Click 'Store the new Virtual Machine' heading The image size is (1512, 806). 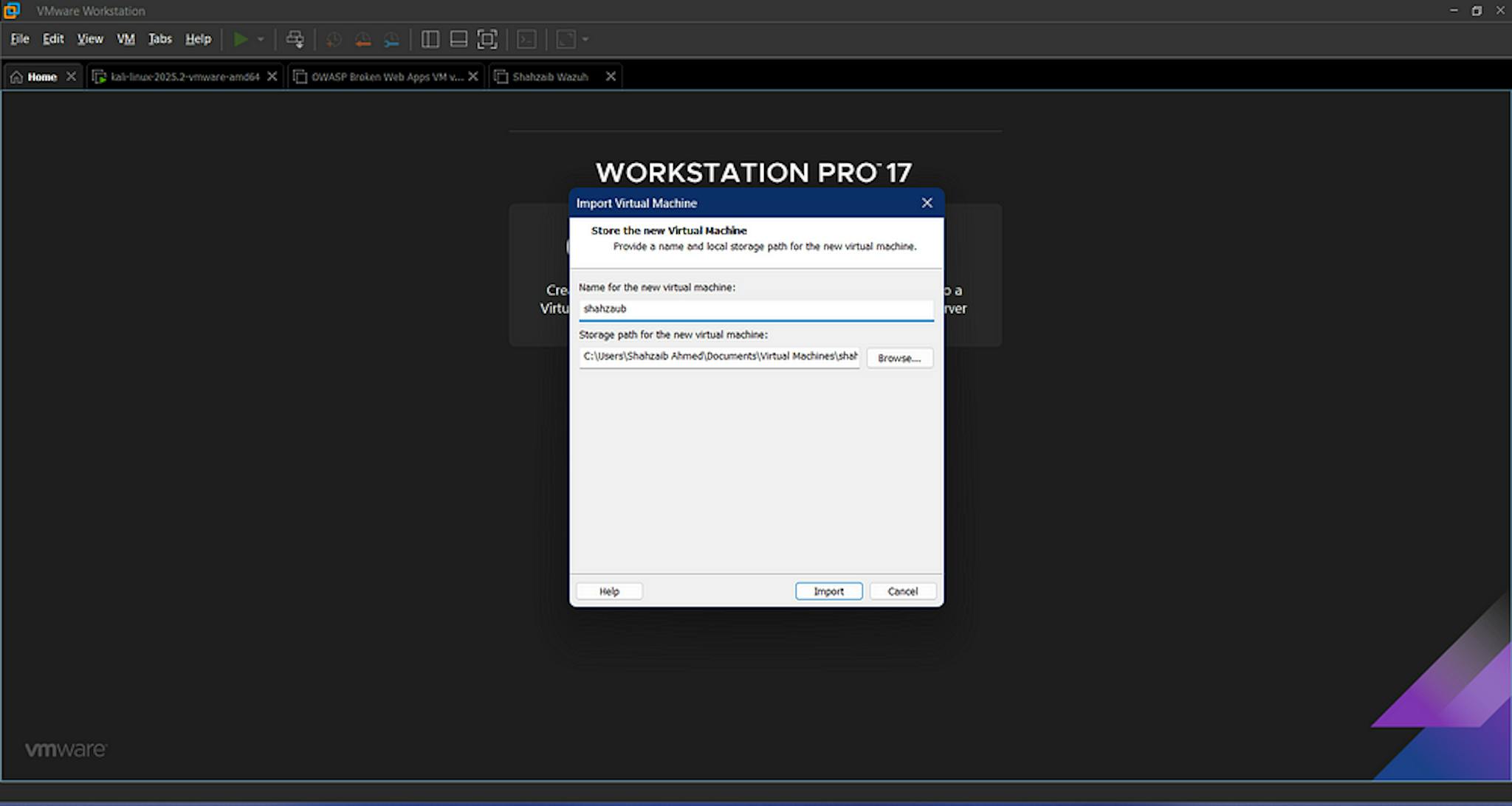coord(669,230)
